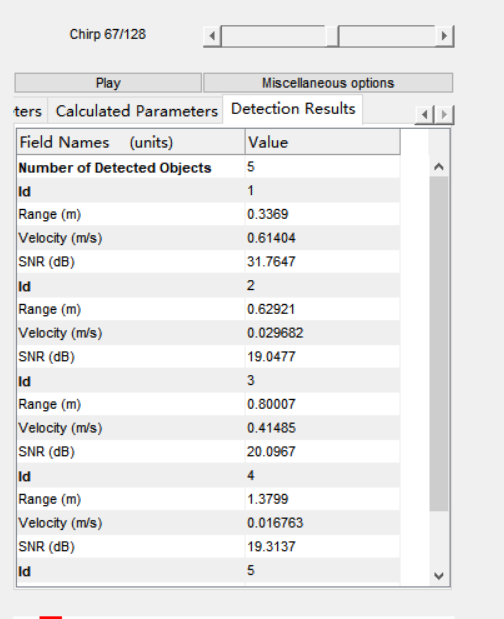
Task: Click the Play button
Action: point(108,83)
